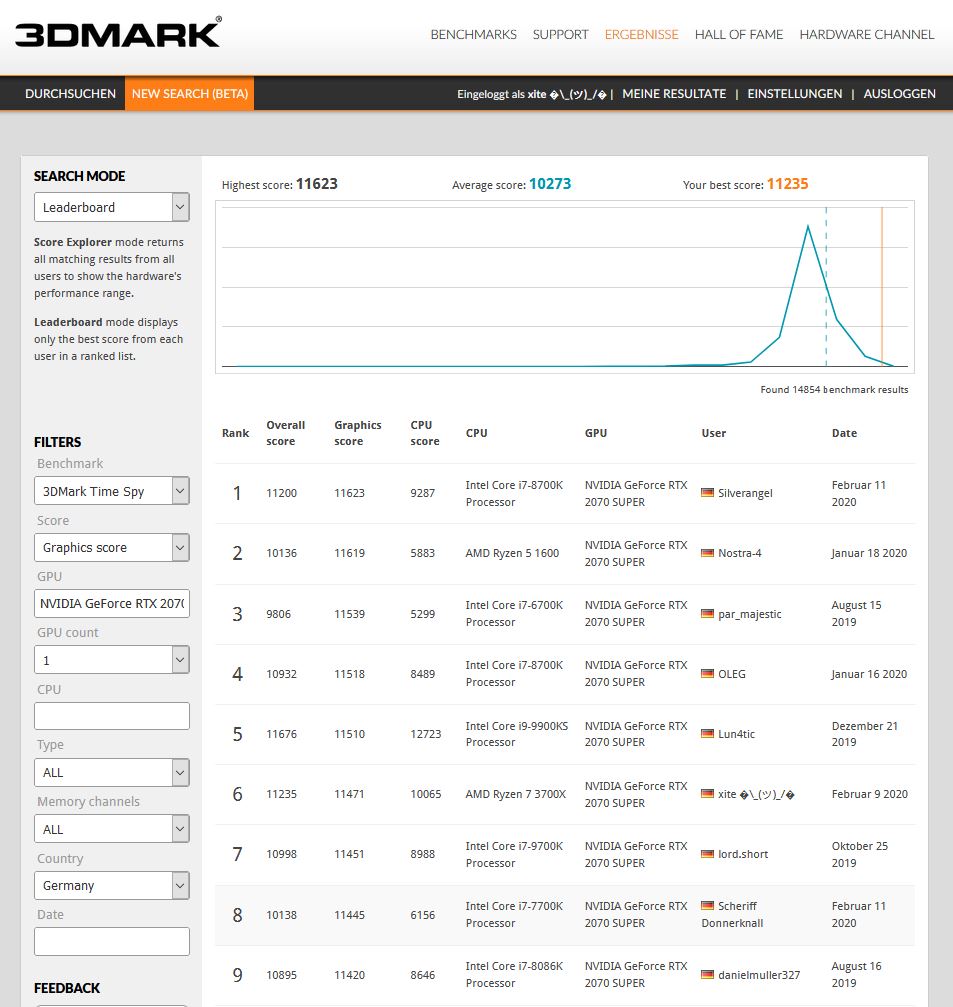This screenshot has width=953, height=1007.
Task: Open the ERGEBNISSE menu
Action: click(642, 35)
